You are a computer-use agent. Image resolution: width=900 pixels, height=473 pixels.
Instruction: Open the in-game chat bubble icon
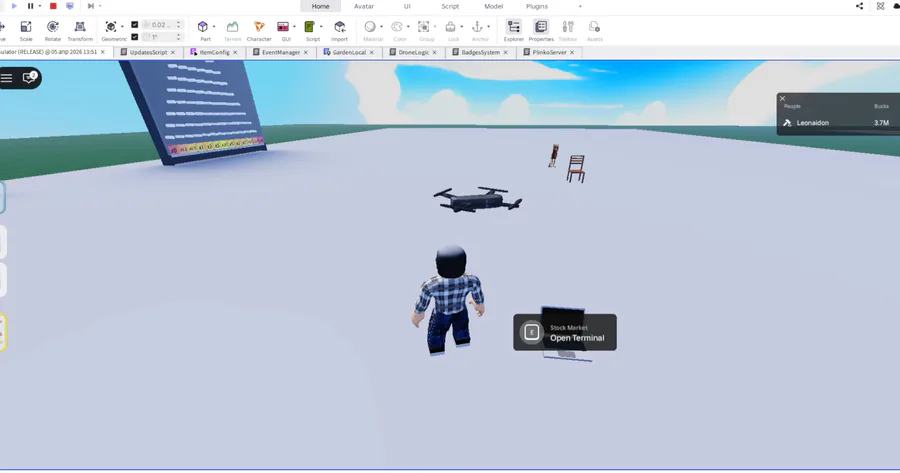[29, 77]
